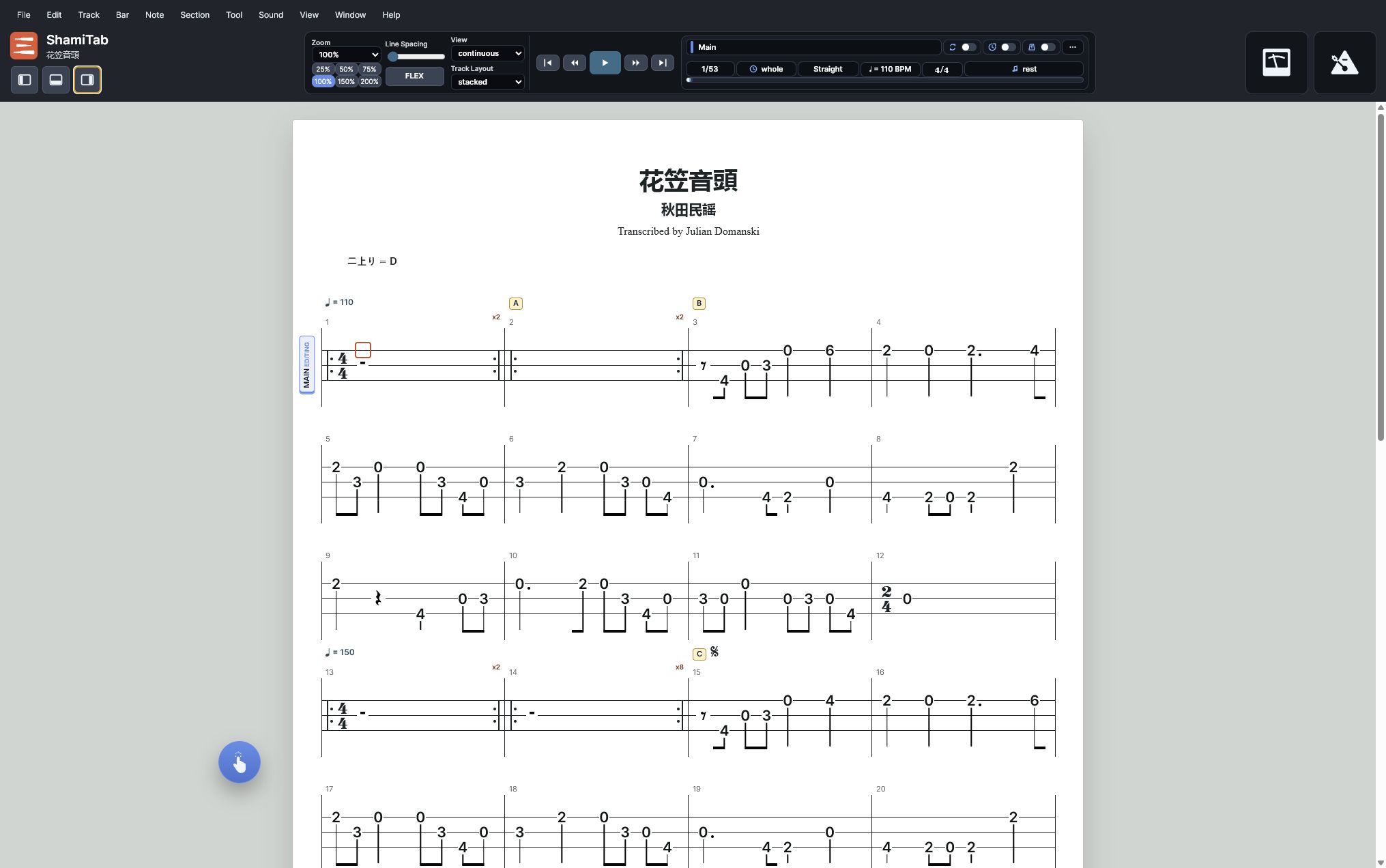1386x868 pixels.
Task: Select the 25% zoom preset
Action: 323,69
